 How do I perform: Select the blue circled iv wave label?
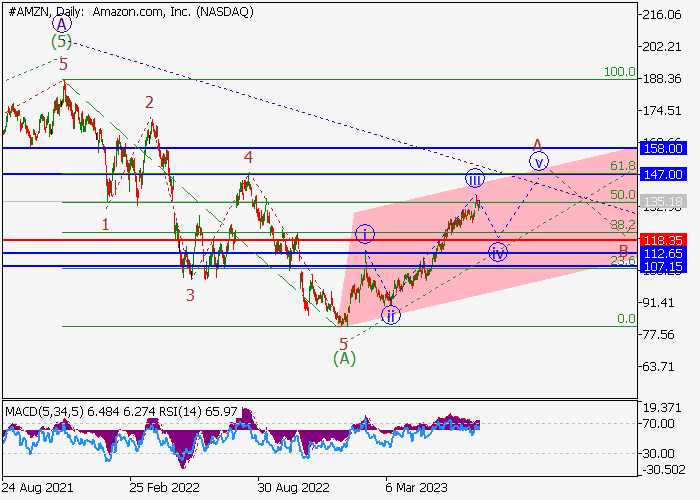click(498, 252)
